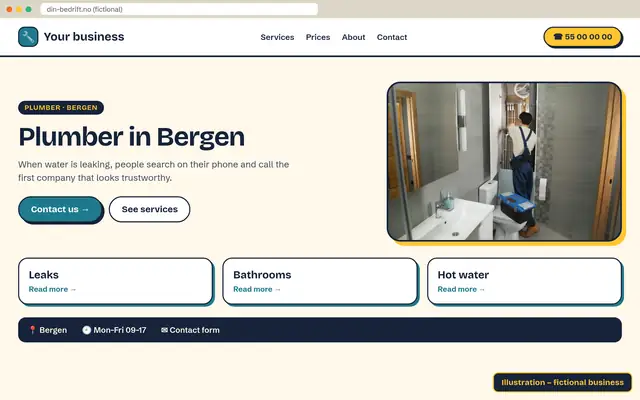Open the Contact form link
Screen dimensions: 640x400
pyautogui.click(x=194, y=330)
